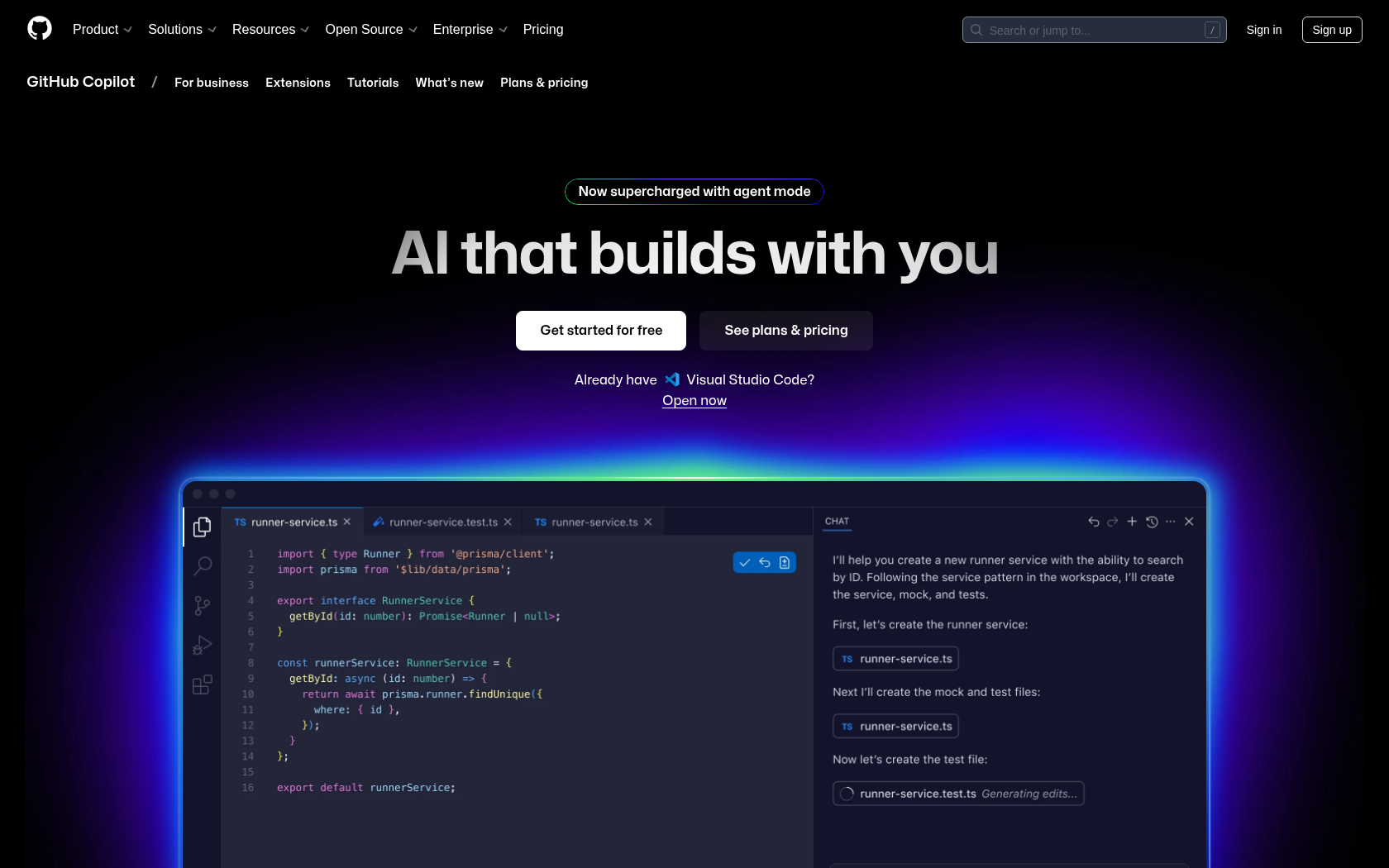Open the Search icon in editor sidebar
The width and height of the screenshot is (1389, 868).
coord(203,565)
